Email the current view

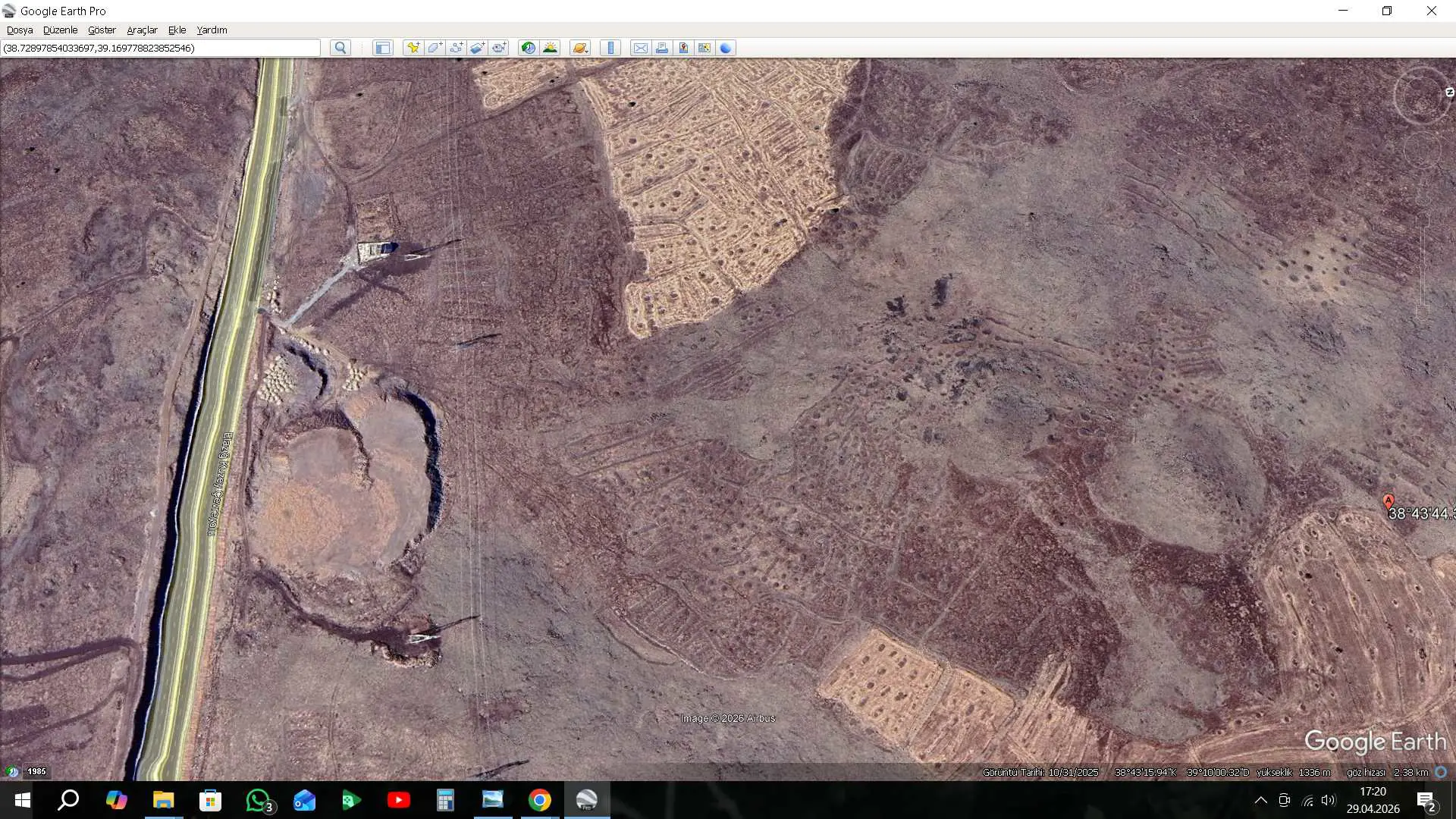point(641,48)
